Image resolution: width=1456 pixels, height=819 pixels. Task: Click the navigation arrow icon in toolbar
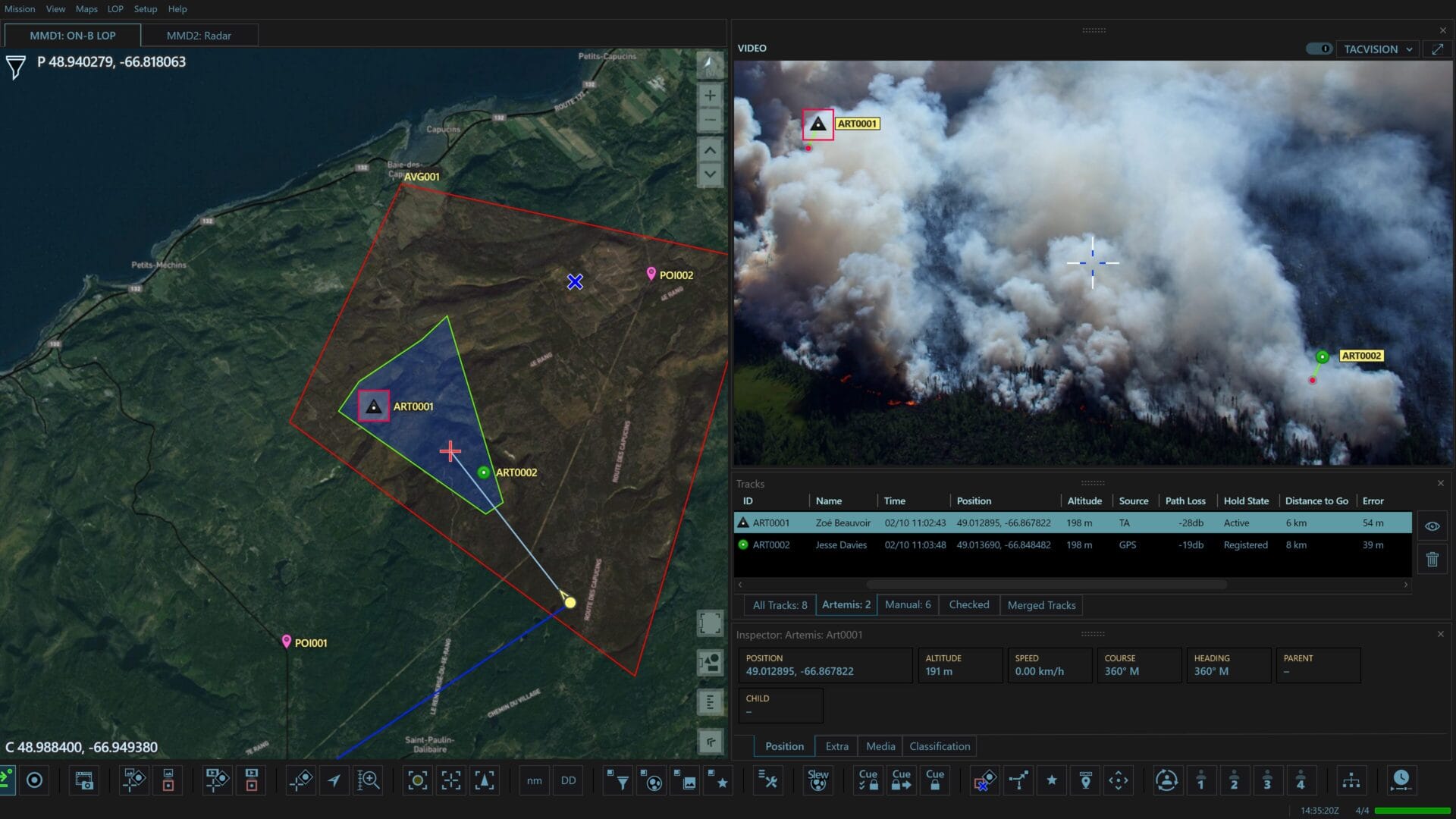[334, 780]
